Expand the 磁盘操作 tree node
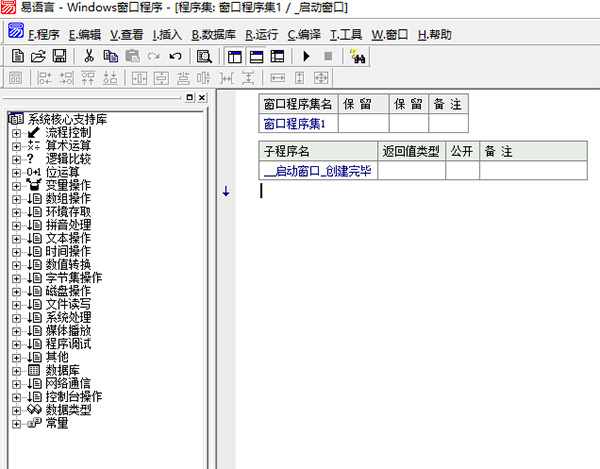The image size is (600, 469). (16, 291)
